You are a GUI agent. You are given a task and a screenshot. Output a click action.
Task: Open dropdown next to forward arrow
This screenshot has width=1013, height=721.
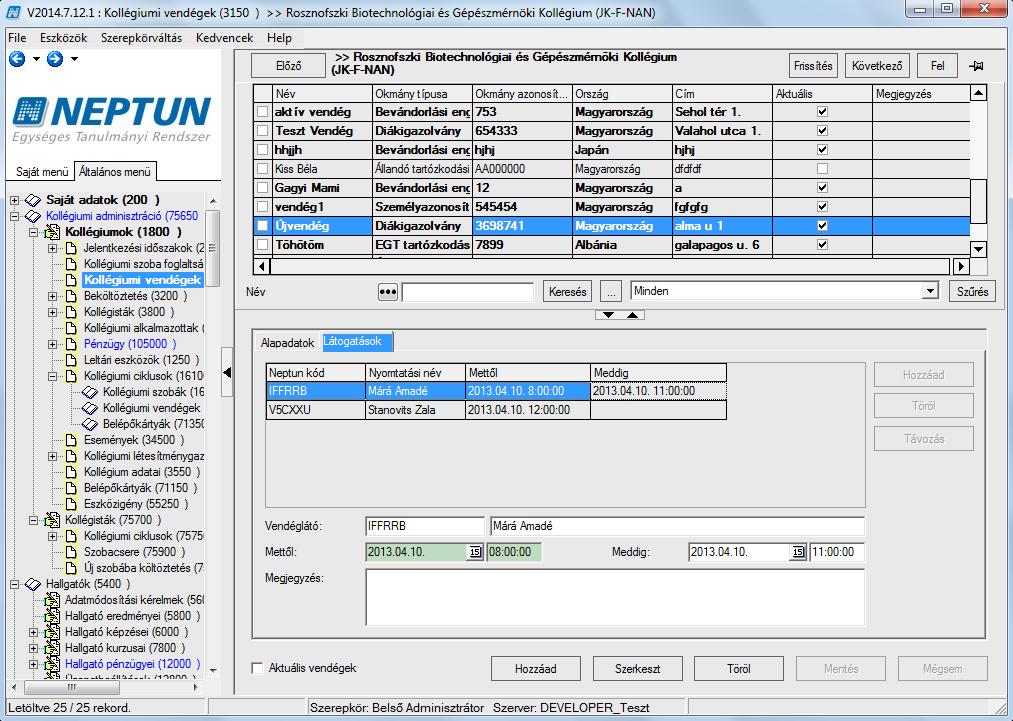[74, 59]
